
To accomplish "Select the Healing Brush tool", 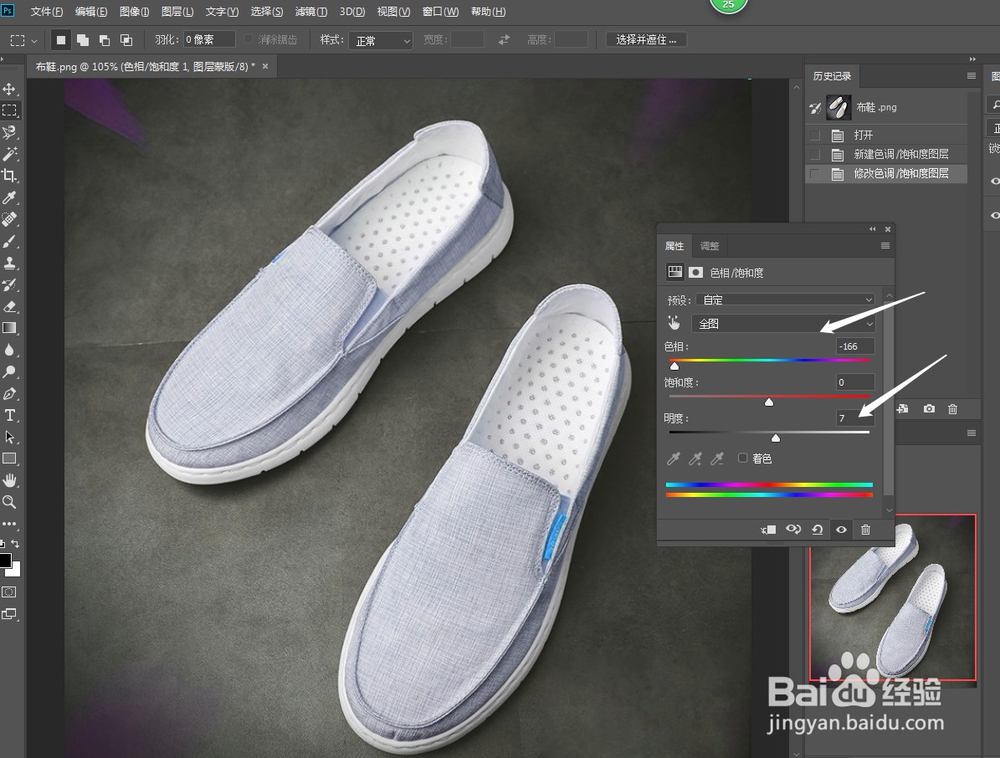I will point(10,219).
